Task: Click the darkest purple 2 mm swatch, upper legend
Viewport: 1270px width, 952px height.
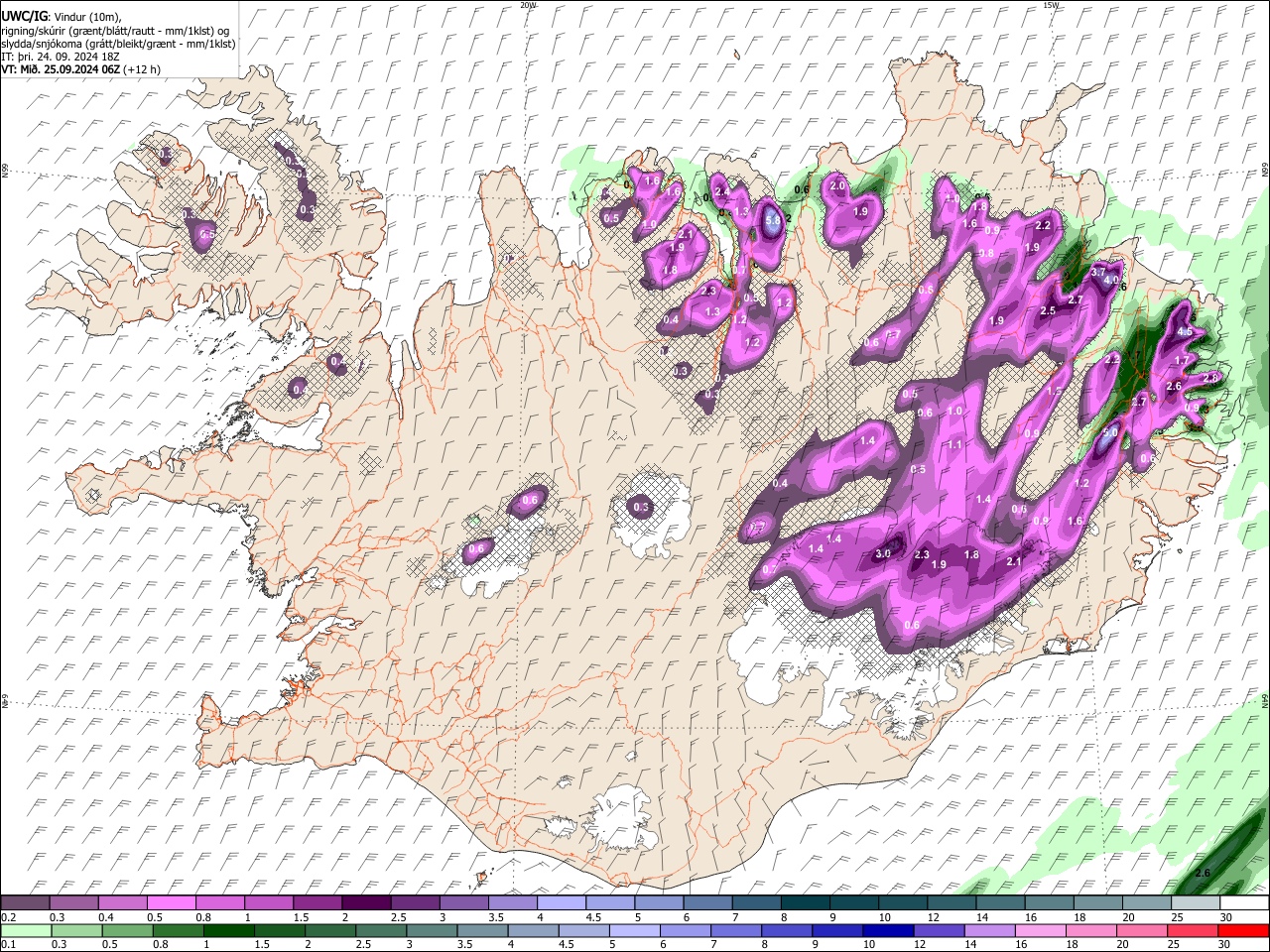Action: click(365, 903)
